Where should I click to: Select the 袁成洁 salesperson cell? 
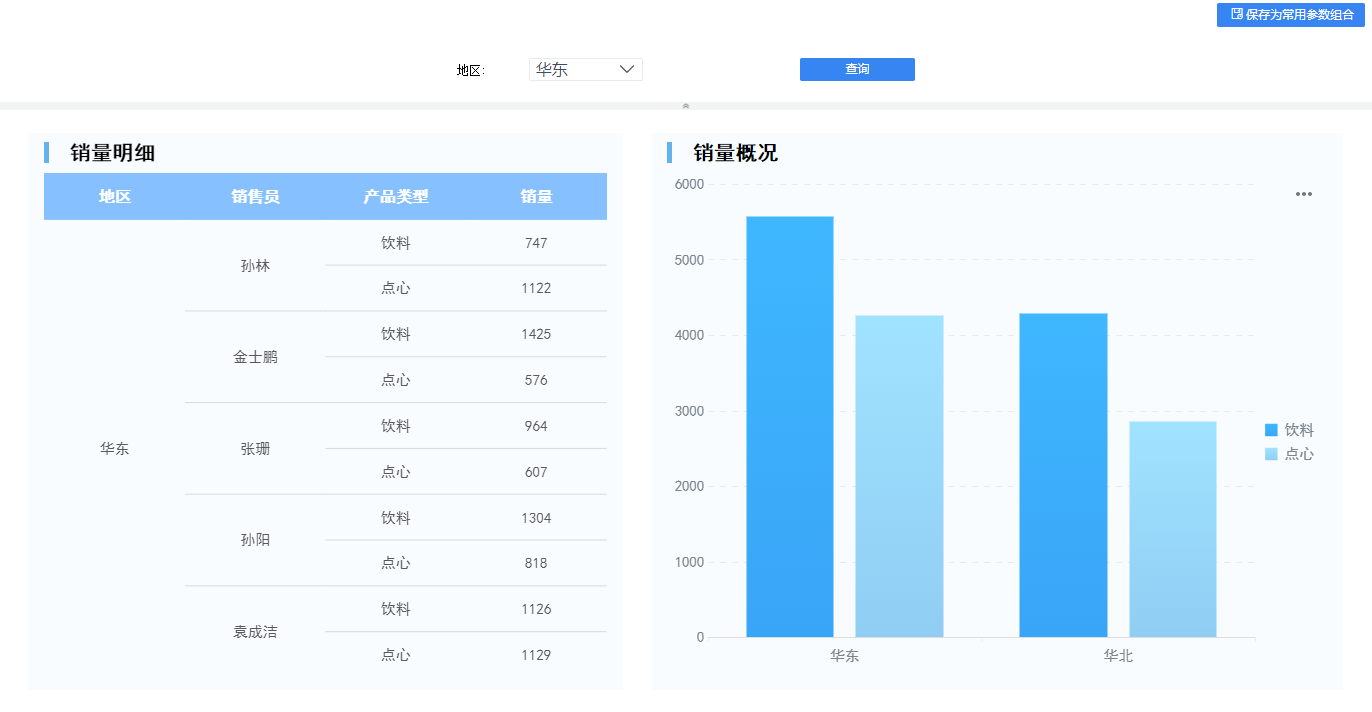(255, 632)
